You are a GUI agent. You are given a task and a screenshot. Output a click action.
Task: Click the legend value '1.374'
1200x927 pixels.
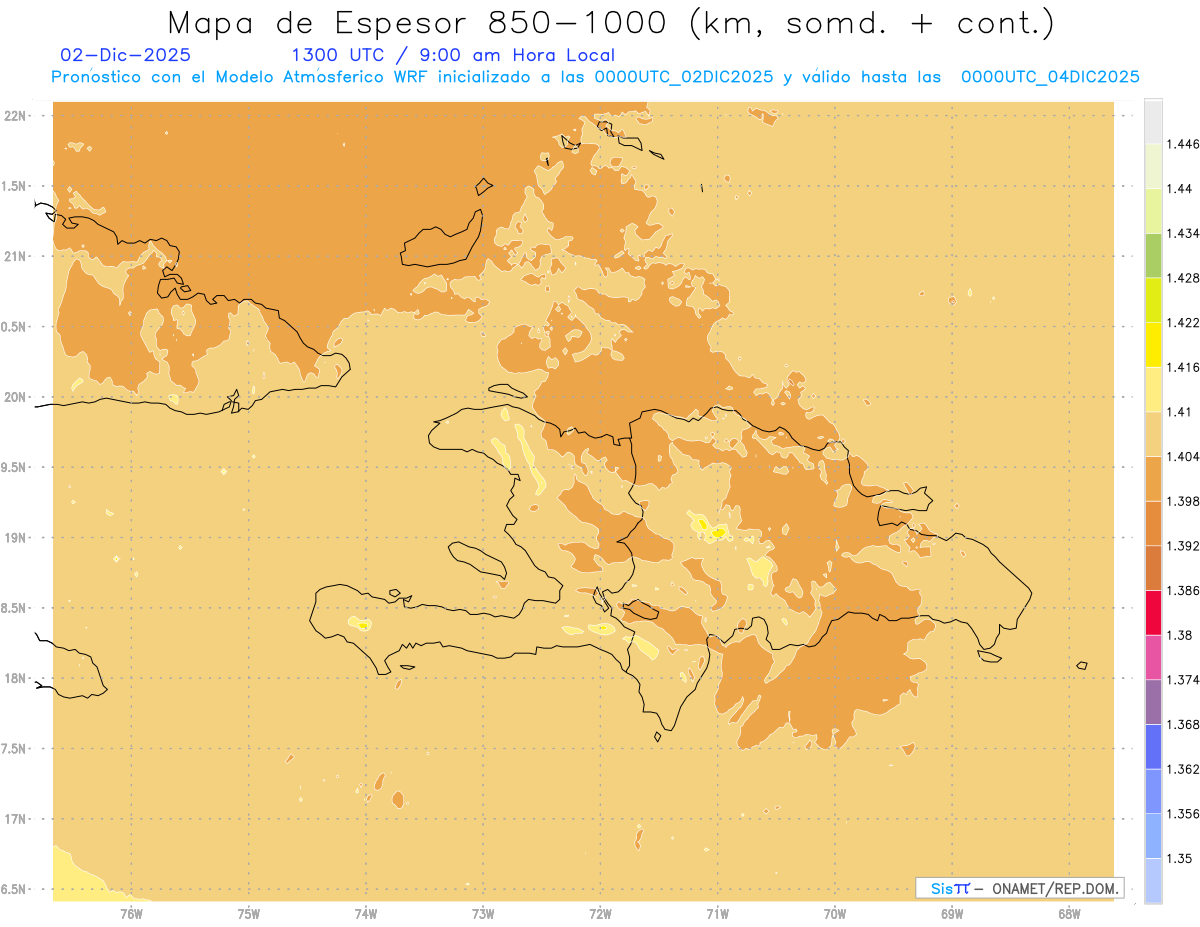(x=1184, y=679)
